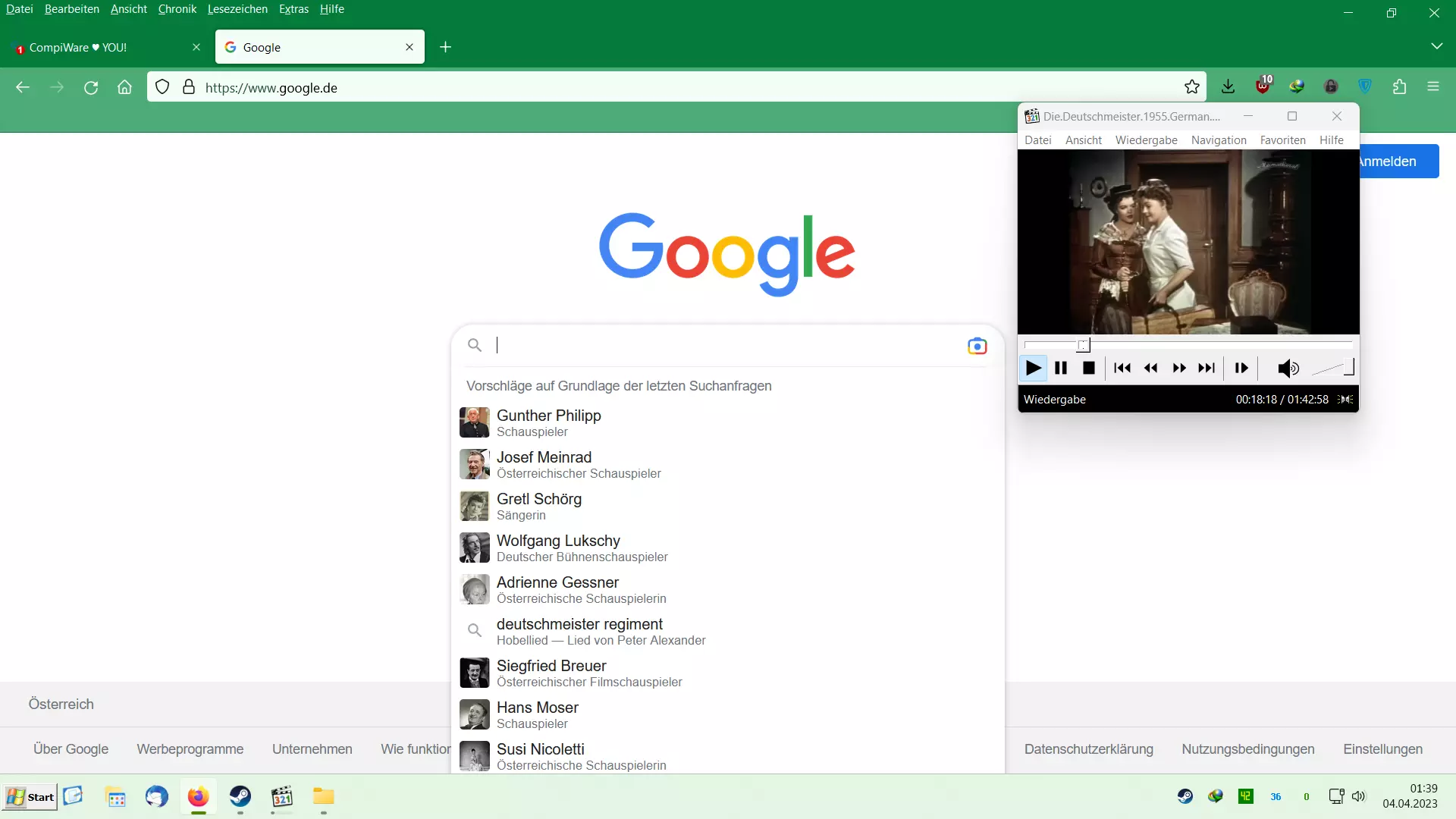
Task: Switch to the CompiWare tab
Action: point(106,47)
